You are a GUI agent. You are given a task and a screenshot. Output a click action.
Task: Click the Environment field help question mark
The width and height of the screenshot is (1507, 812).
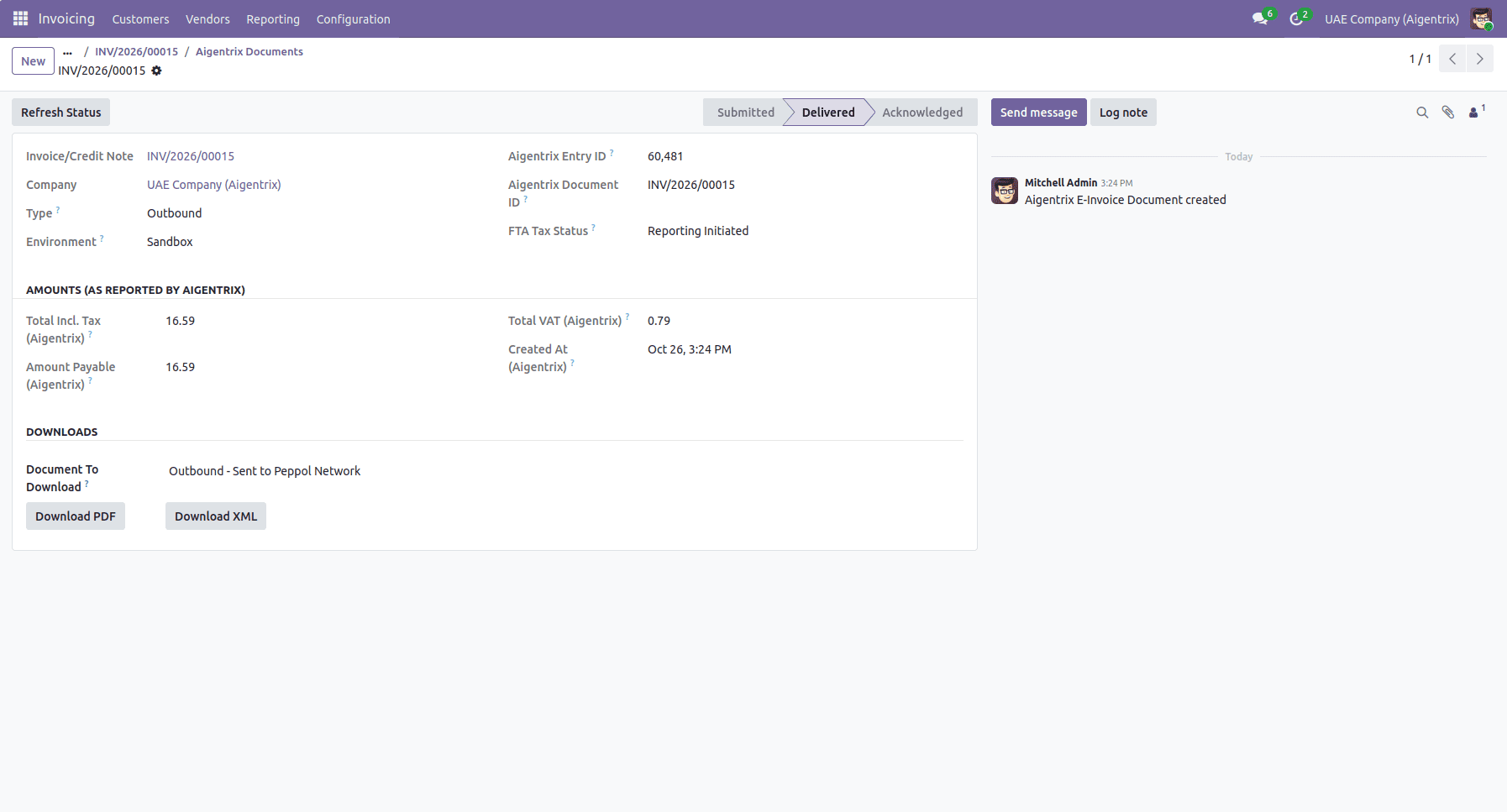102,238
